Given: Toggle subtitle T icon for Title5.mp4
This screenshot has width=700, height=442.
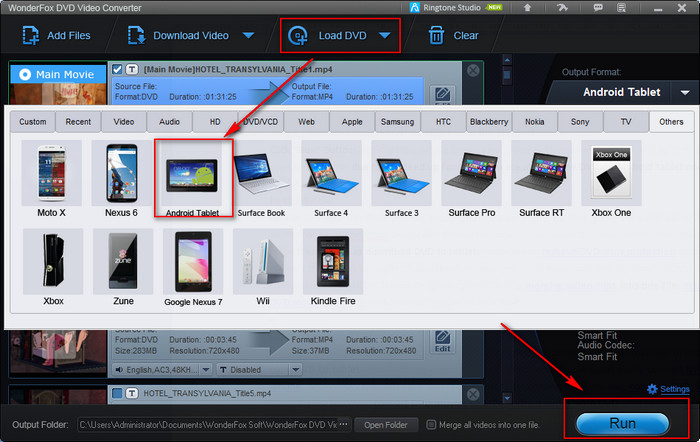Looking at the screenshot, I should [x=132, y=393].
